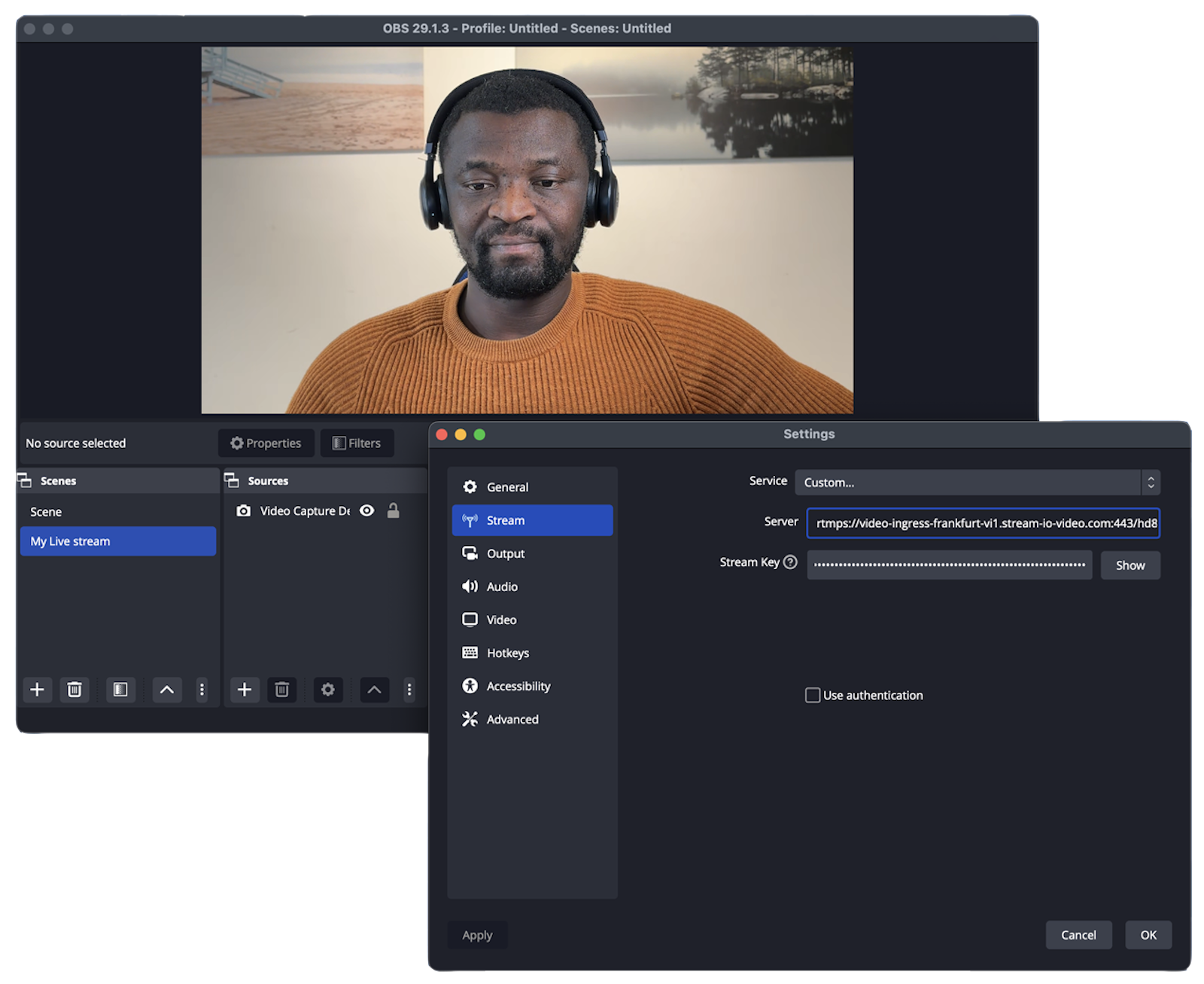This screenshot has height=984, width=1204.
Task: Open the stream key help tooltip icon
Action: [790, 562]
